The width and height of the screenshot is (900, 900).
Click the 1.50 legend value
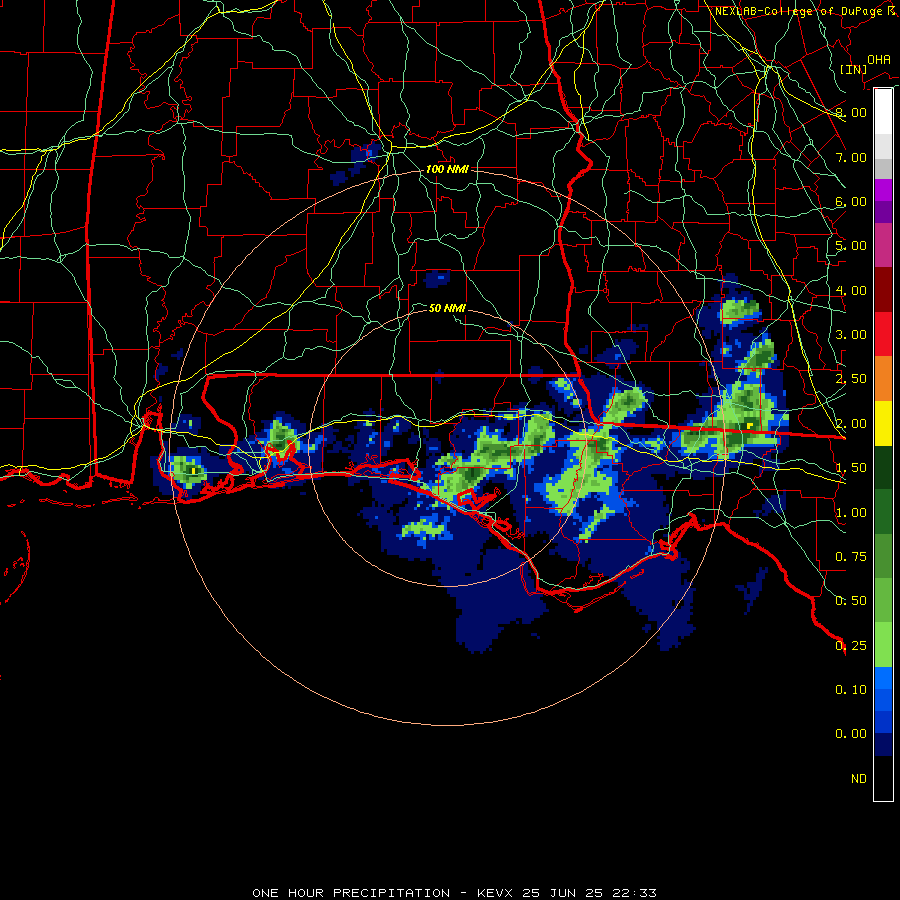(x=851, y=468)
